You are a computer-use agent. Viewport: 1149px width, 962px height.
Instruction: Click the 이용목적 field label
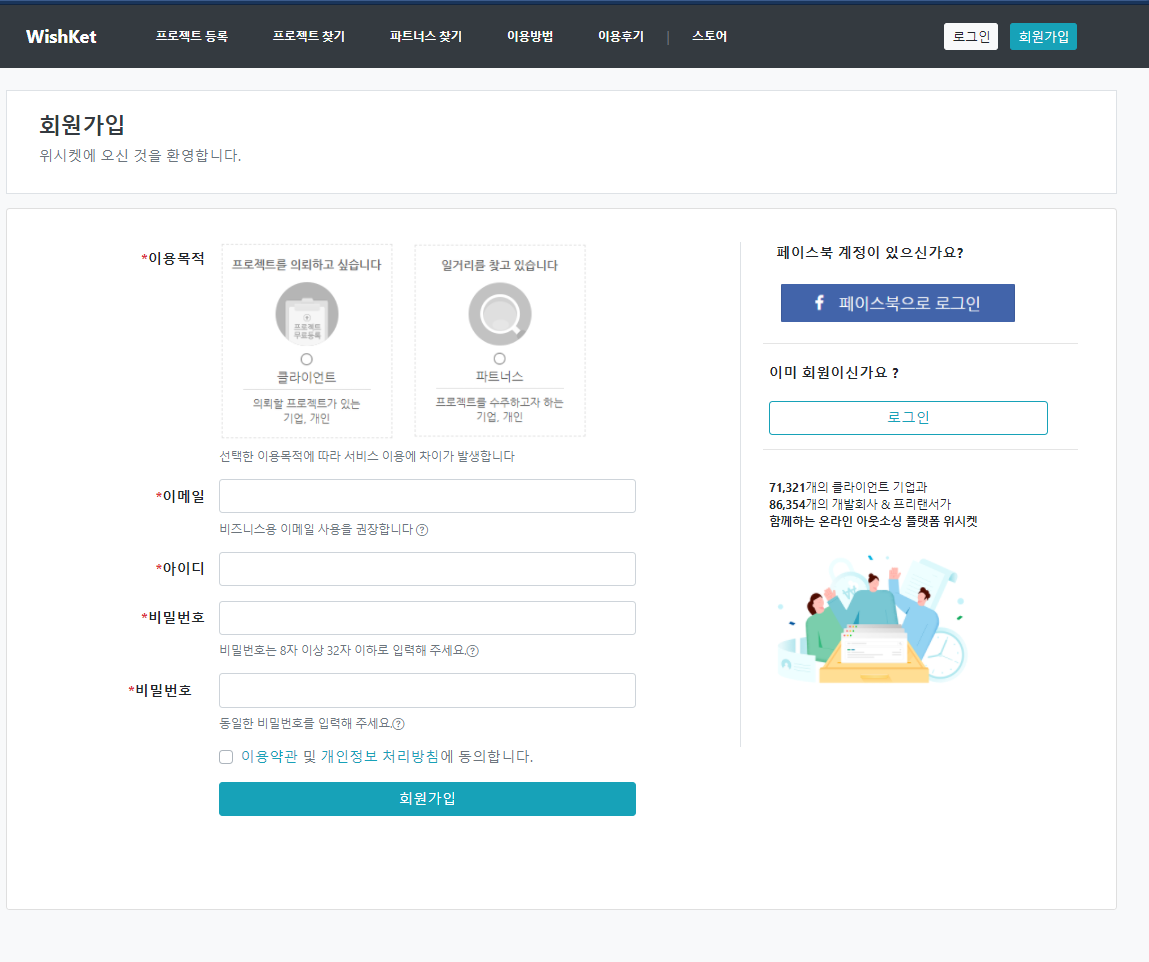pyautogui.click(x=173, y=259)
